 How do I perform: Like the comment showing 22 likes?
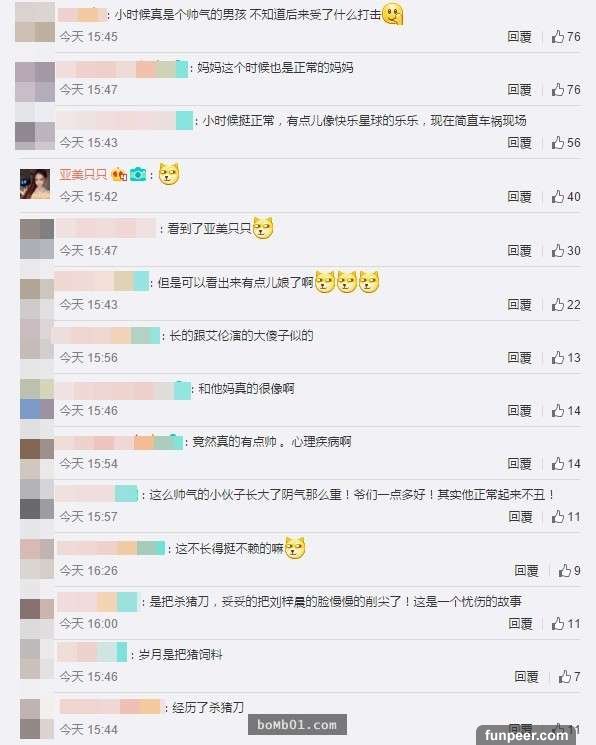pos(558,305)
